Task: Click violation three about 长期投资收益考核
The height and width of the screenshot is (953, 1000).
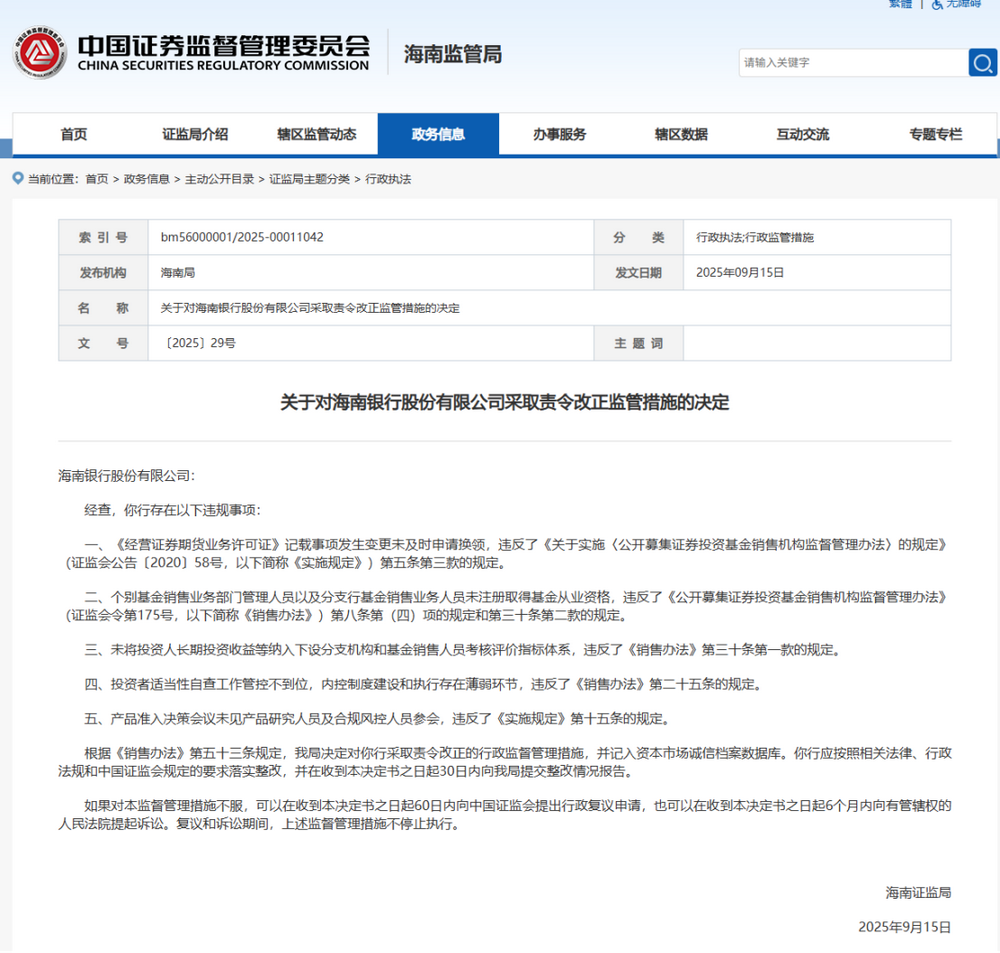Action: tap(464, 650)
